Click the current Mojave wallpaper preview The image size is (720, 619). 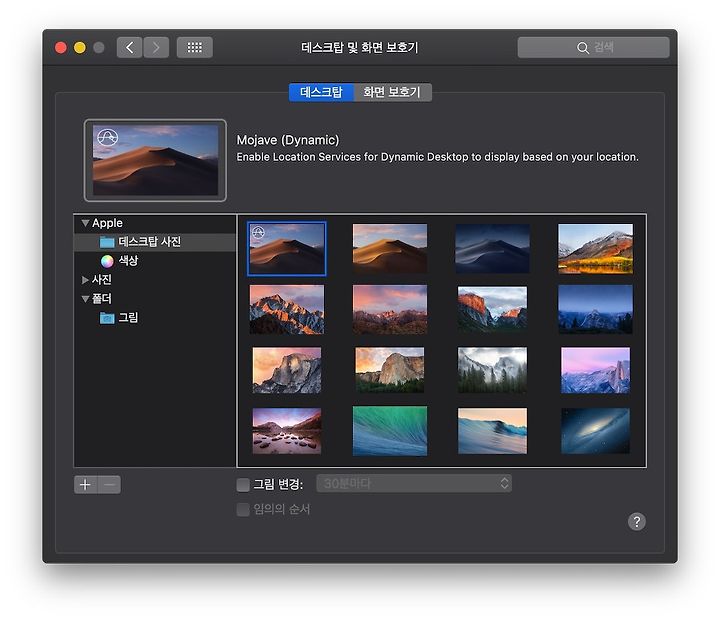pyautogui.click(x=155, y=160)
